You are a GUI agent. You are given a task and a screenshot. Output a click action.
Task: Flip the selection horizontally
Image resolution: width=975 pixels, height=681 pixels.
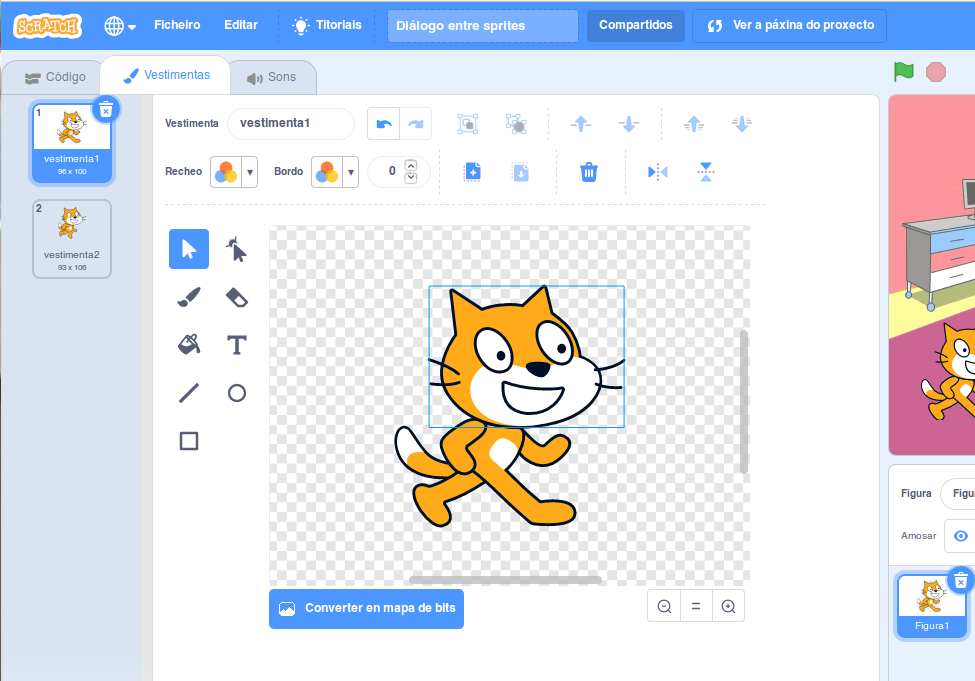click(656, 171)
